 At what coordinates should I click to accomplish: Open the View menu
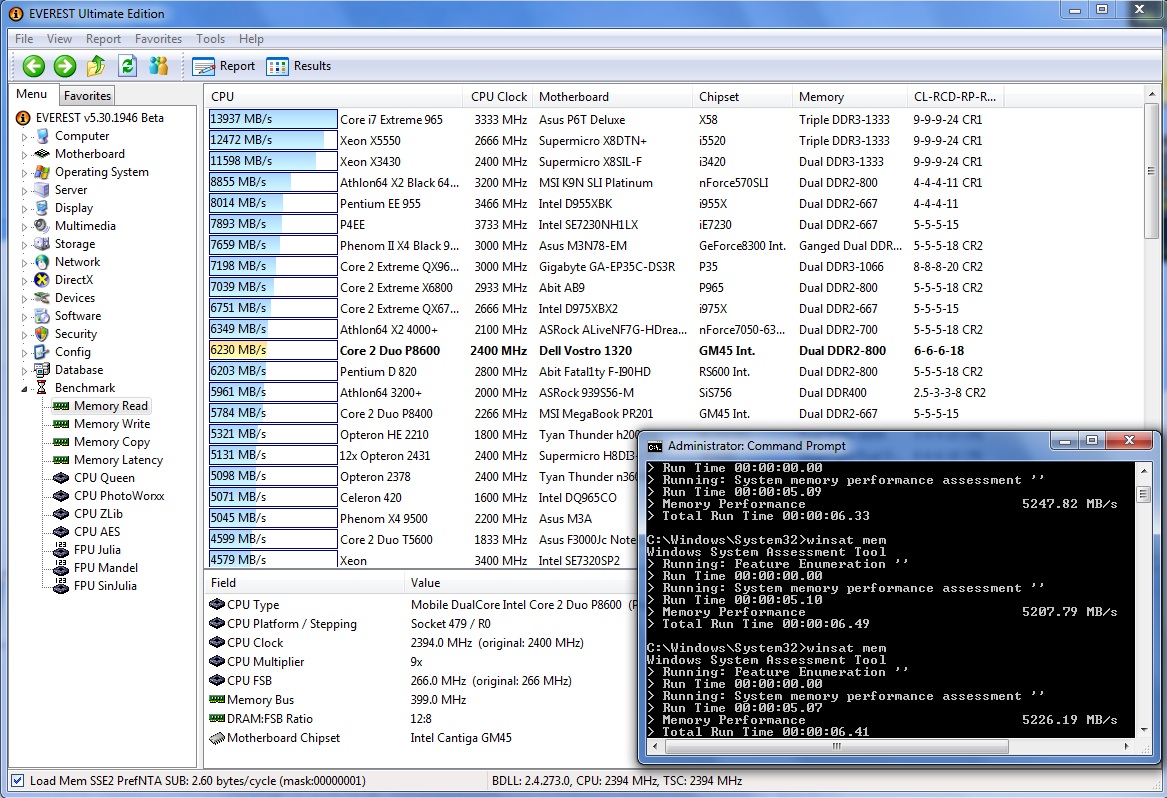click(60, 39)
